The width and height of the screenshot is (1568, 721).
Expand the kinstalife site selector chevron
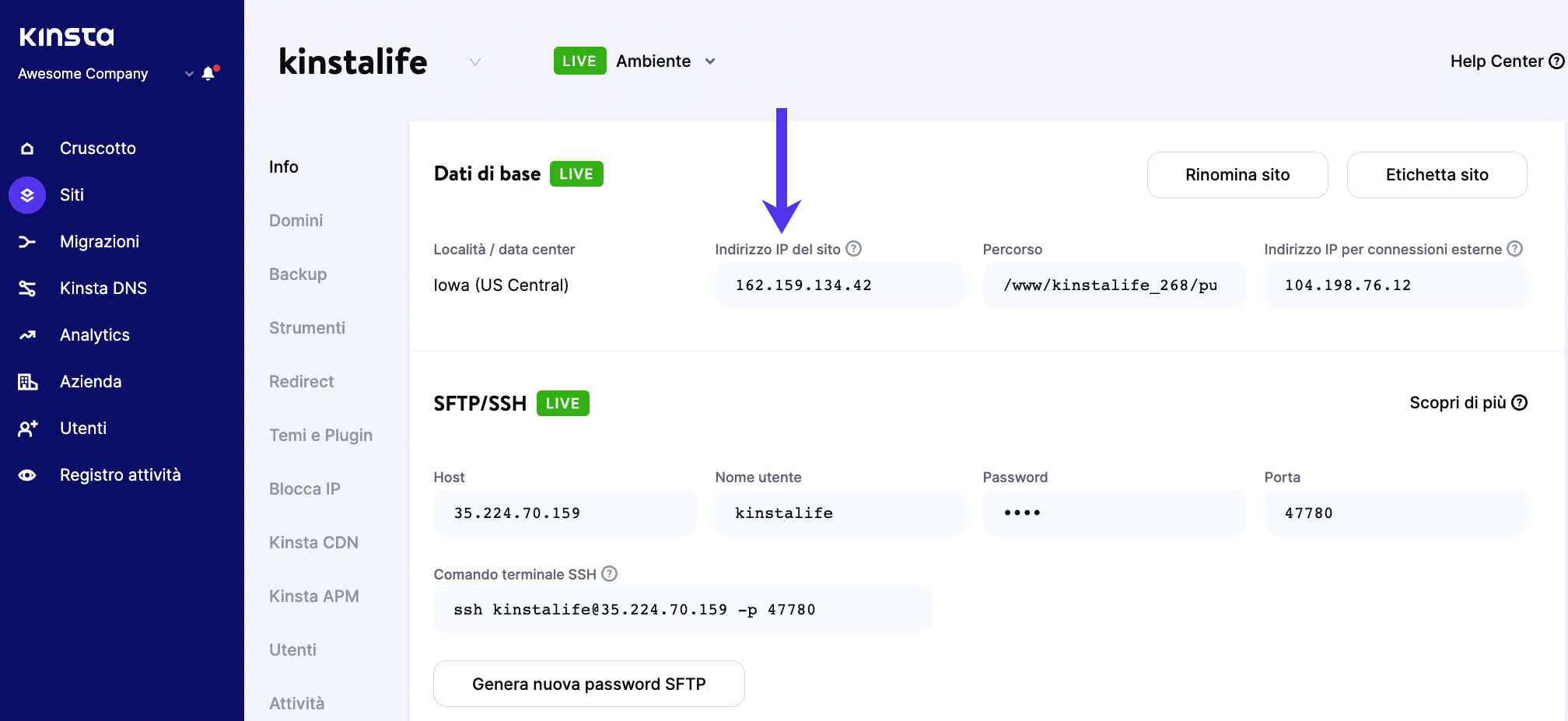point(474,61)
